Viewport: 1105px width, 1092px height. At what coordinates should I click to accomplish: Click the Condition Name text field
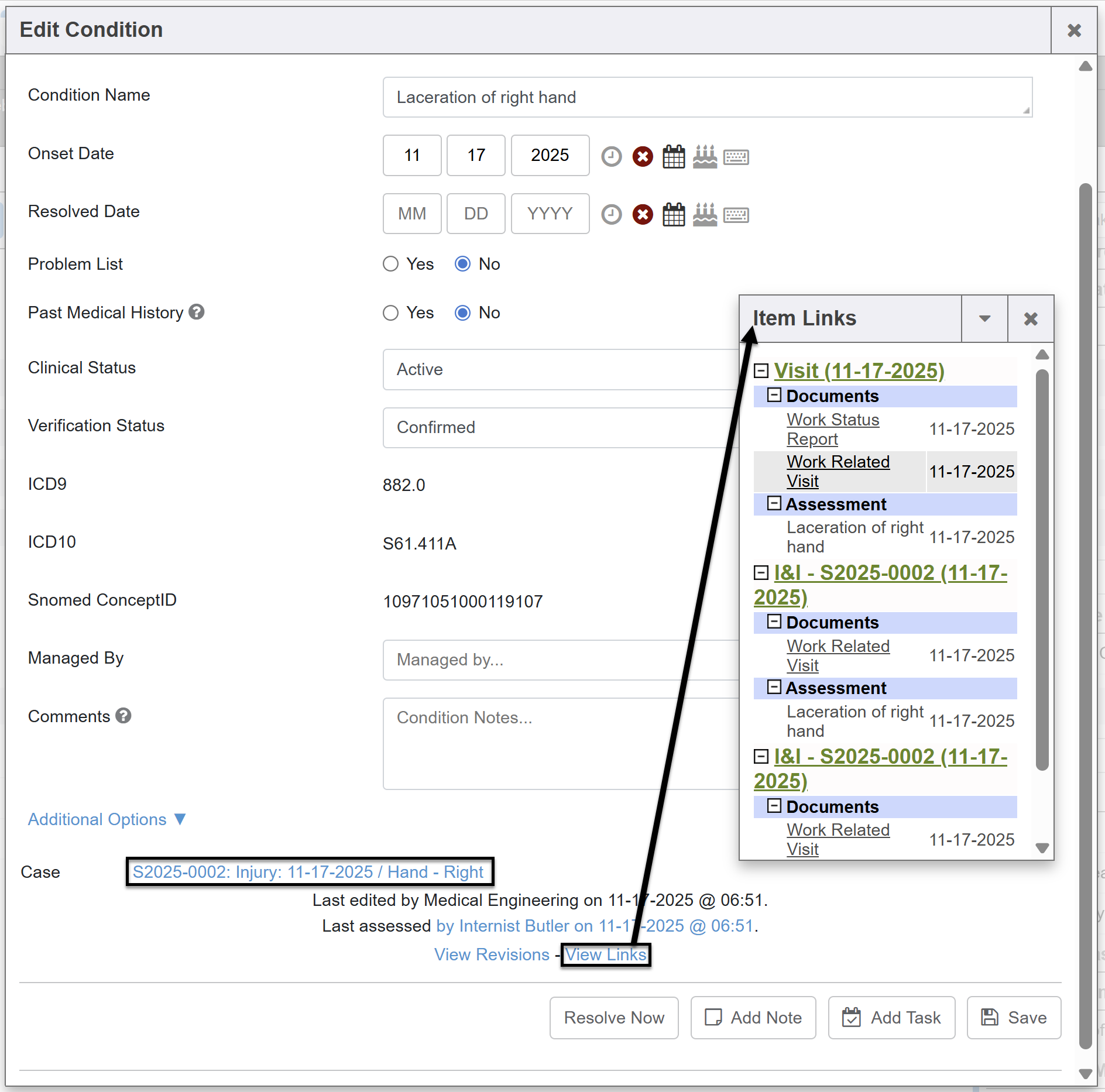[707, 97]
